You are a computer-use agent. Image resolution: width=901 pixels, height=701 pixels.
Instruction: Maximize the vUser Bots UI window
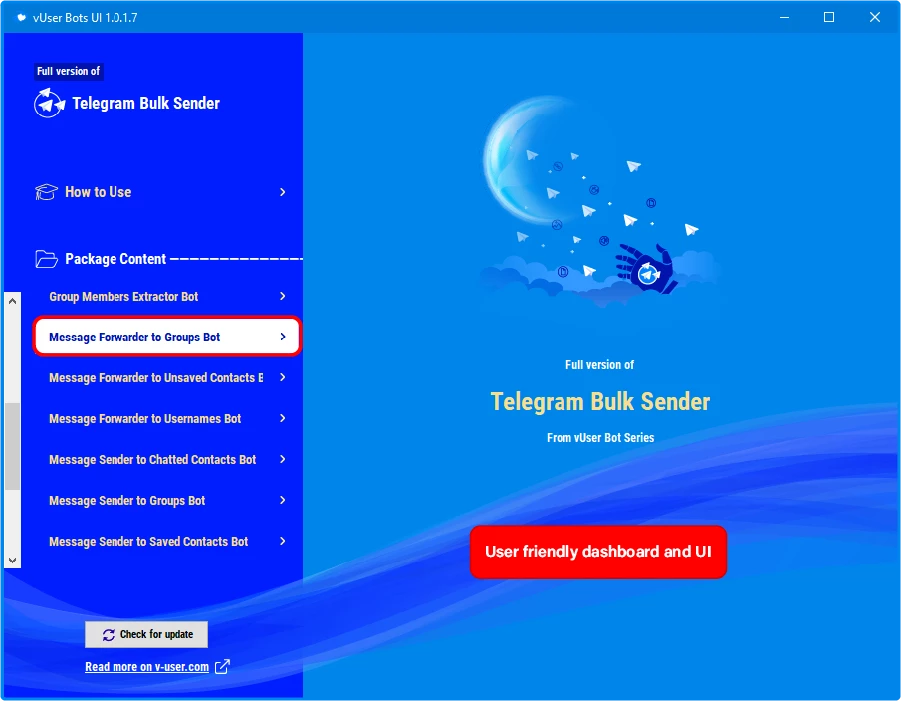click(829, 17)
